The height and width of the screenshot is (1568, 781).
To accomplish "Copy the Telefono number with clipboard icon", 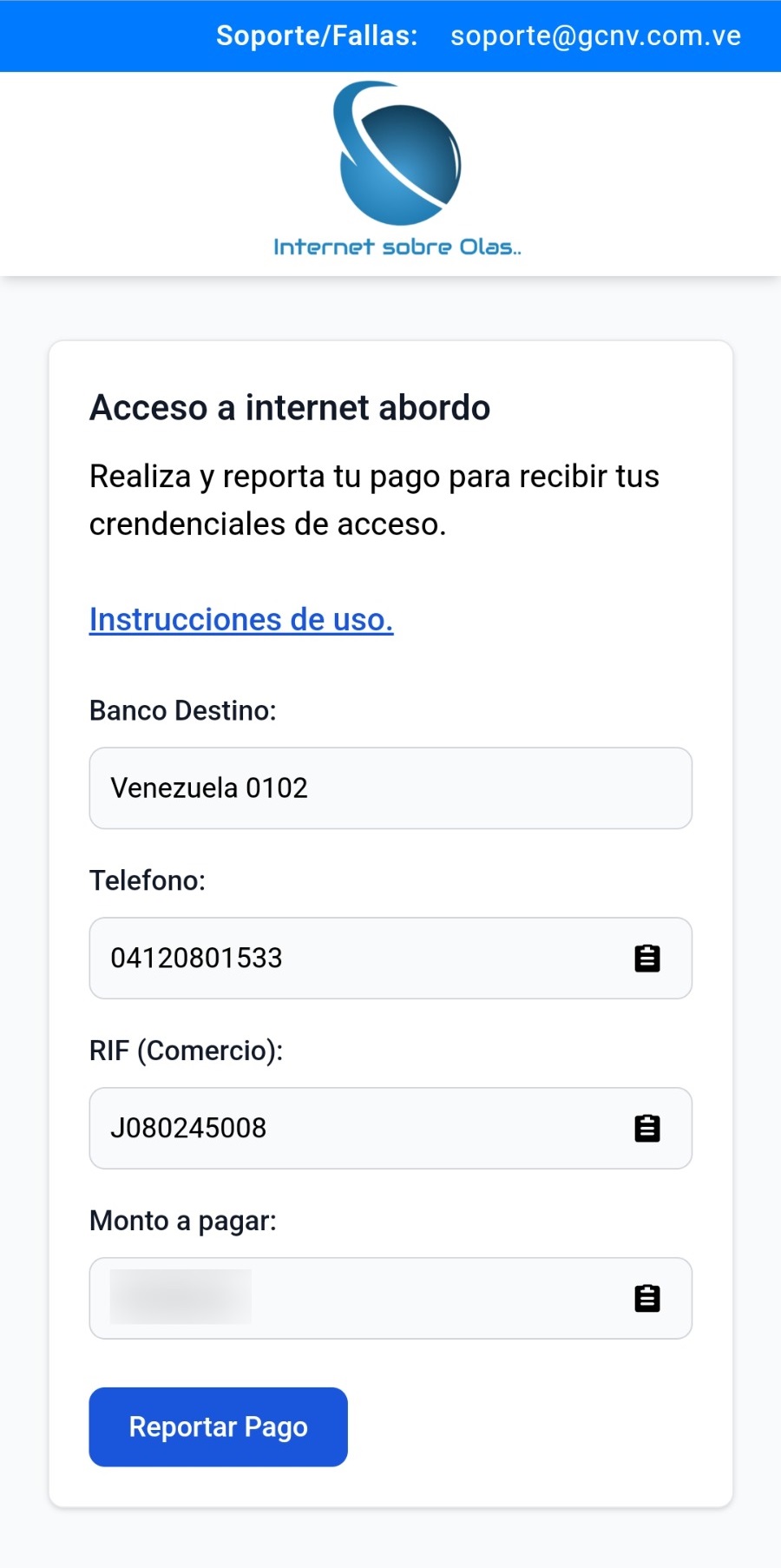I will coord(647,959).
